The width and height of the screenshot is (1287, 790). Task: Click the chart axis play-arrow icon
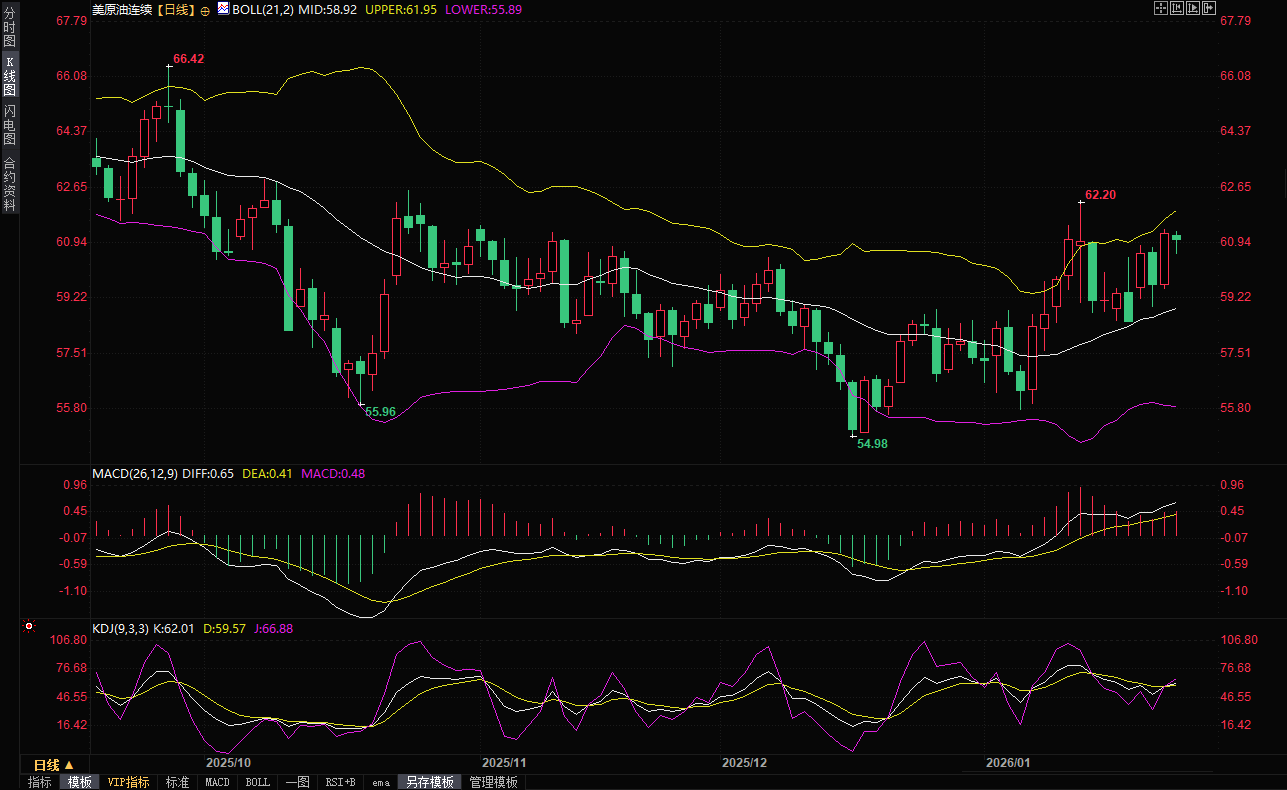coord(1193,9)
